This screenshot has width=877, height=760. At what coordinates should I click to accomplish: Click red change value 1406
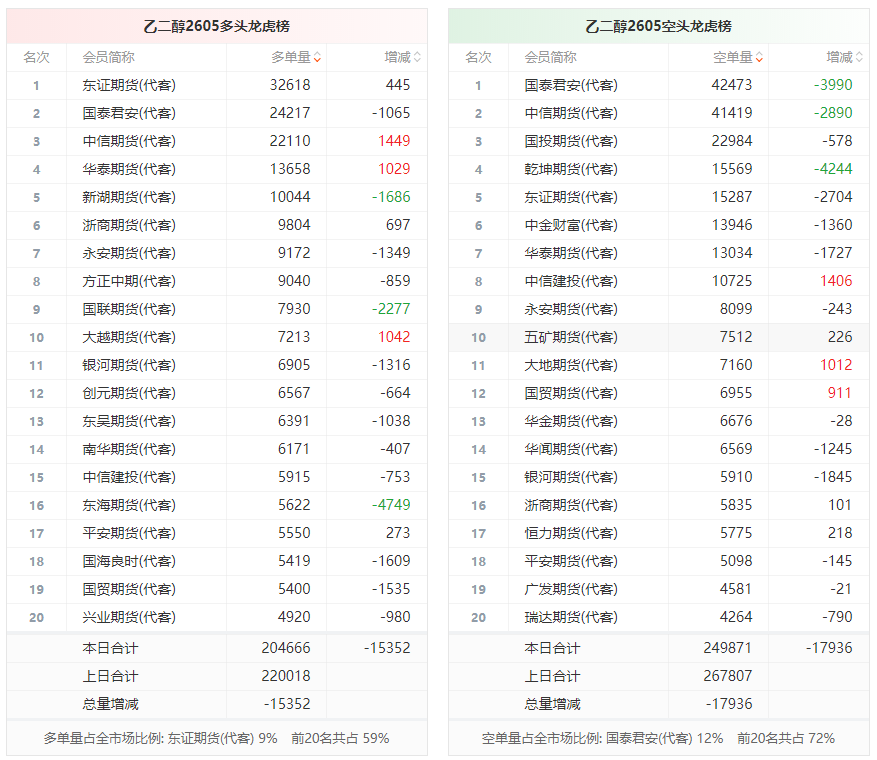point(836,281)
